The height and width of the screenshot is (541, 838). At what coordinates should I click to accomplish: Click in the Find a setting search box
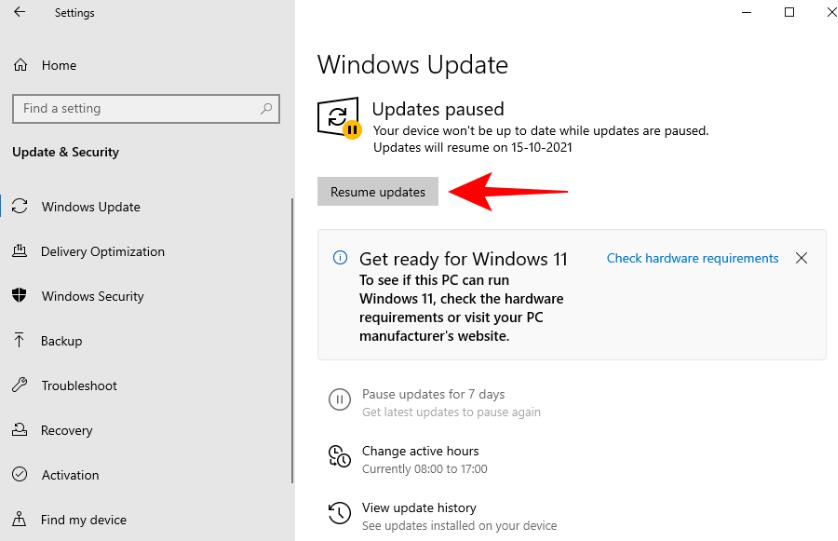click(x=135, y=109)
